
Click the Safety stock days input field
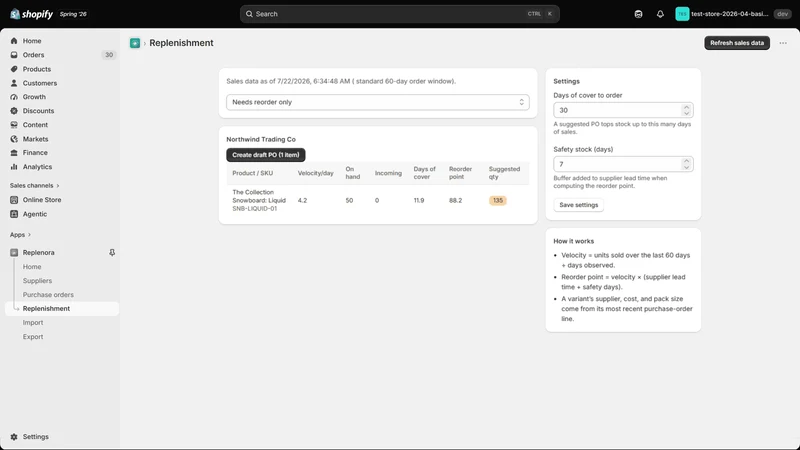click(x=623, y=164)
